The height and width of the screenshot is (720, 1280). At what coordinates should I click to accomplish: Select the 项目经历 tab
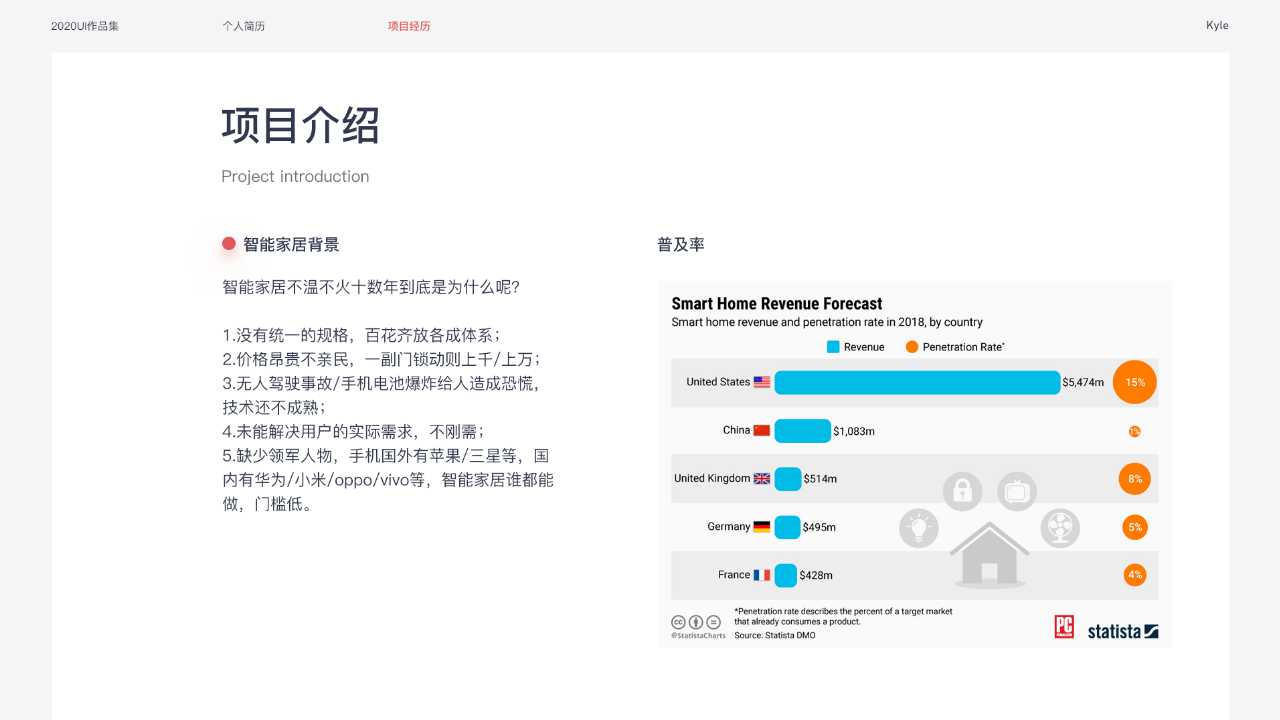[x=409, y=26]
